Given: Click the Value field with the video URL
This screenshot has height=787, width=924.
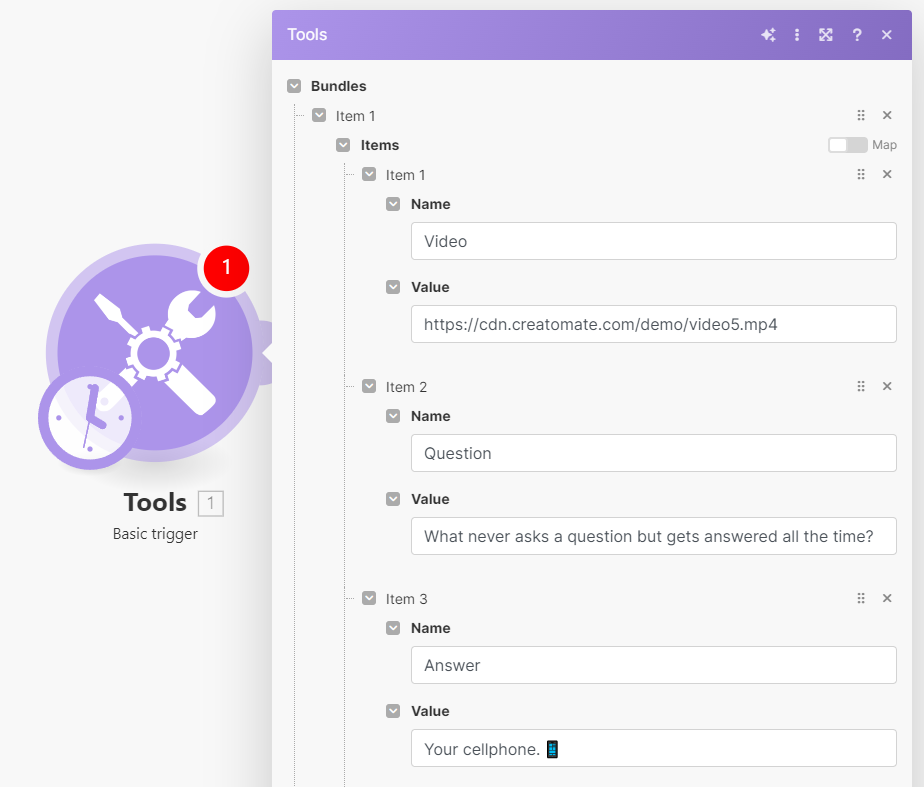Looking at the screenshot, I should (653, 324).
